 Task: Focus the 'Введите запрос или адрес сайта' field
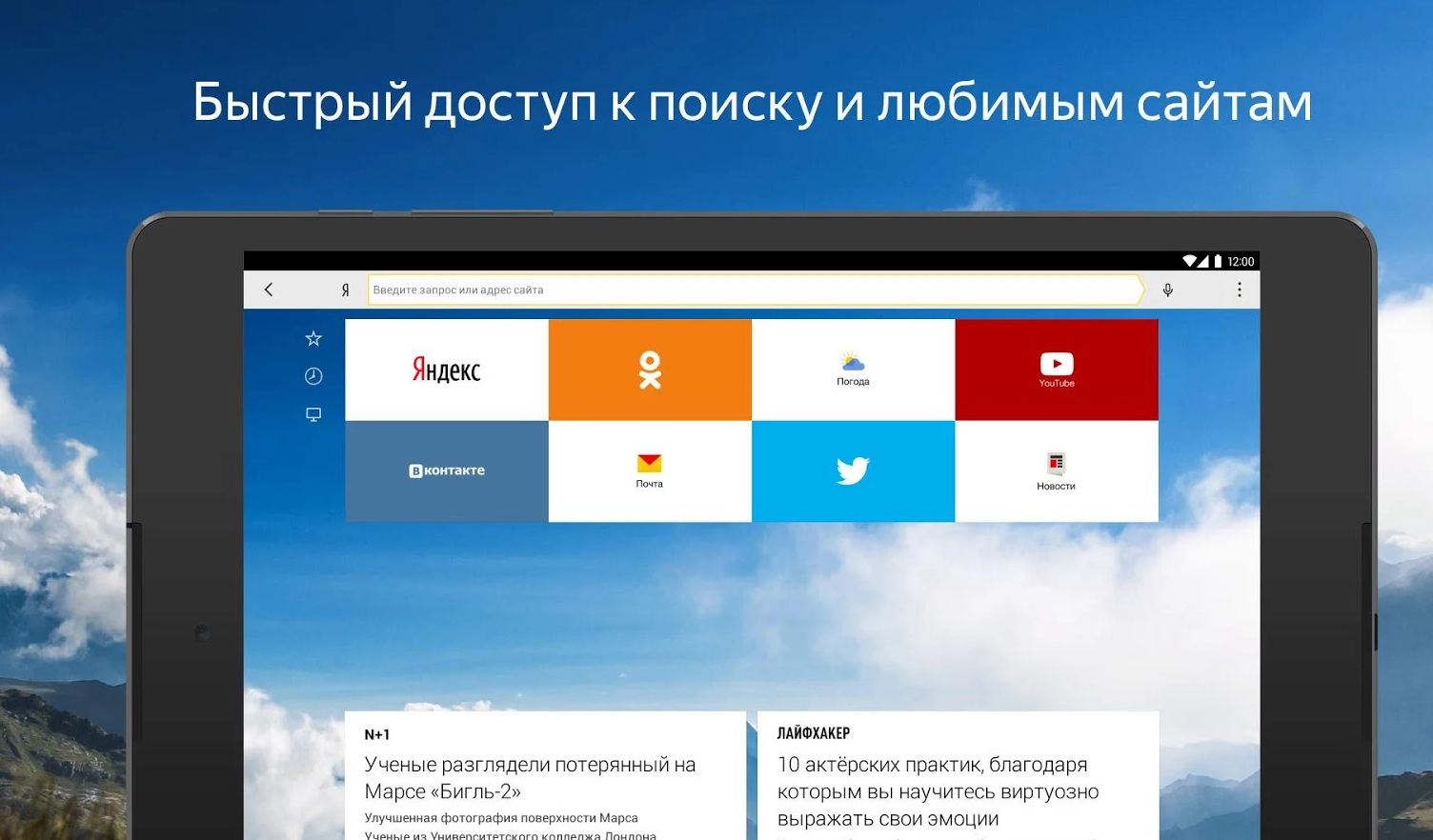pyautogui.click(x=756, y=290)
